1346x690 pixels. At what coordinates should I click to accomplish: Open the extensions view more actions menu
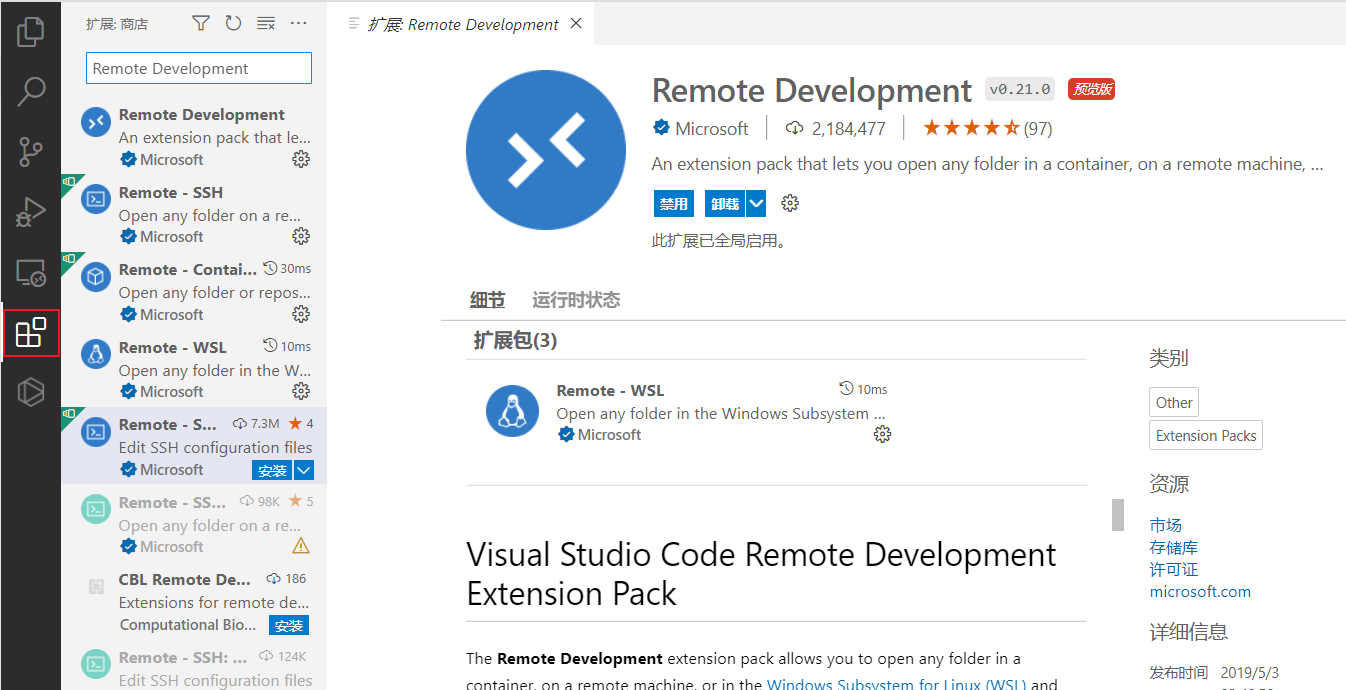tap(298, 23)
